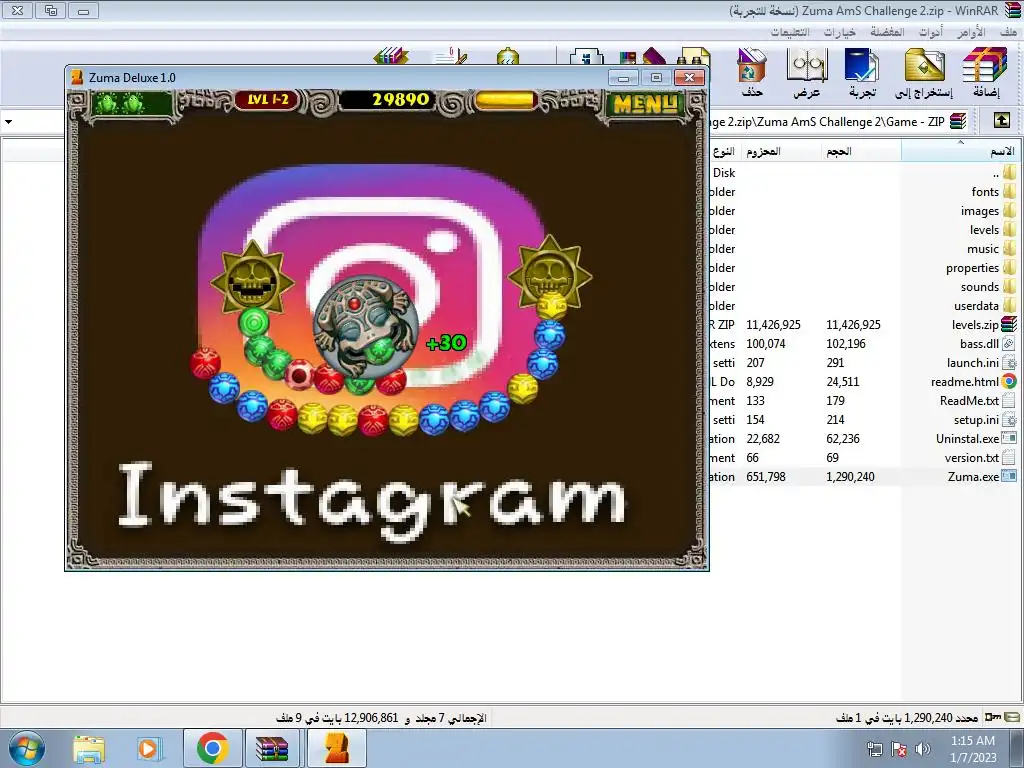Viewport: 1024px width, 768px height.
Task: Open the خيارات (Options) menu
Action: pyautogui.click(x=839, y=31)
